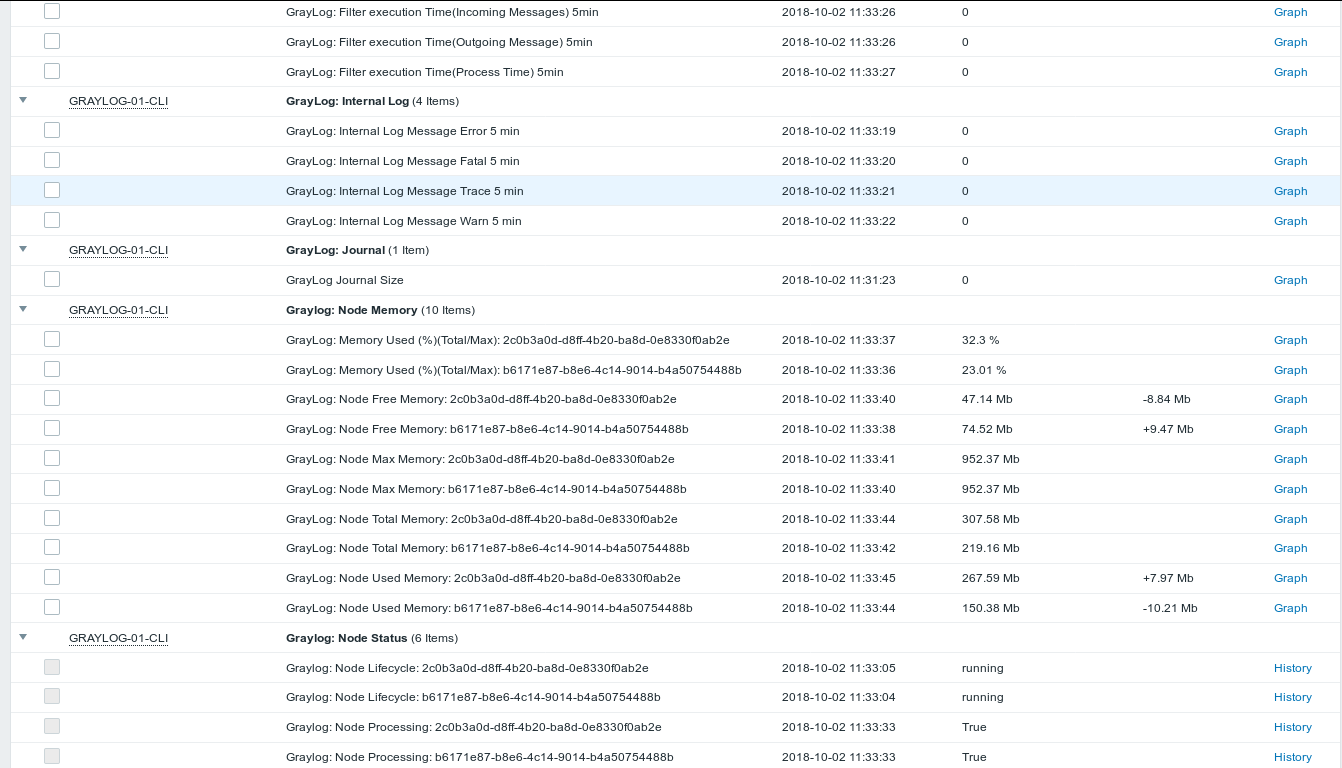Tick the GrayLog Journal Size checkbox
The width and height of the screenshot is (1342, 768).
(x=52, y=279)
